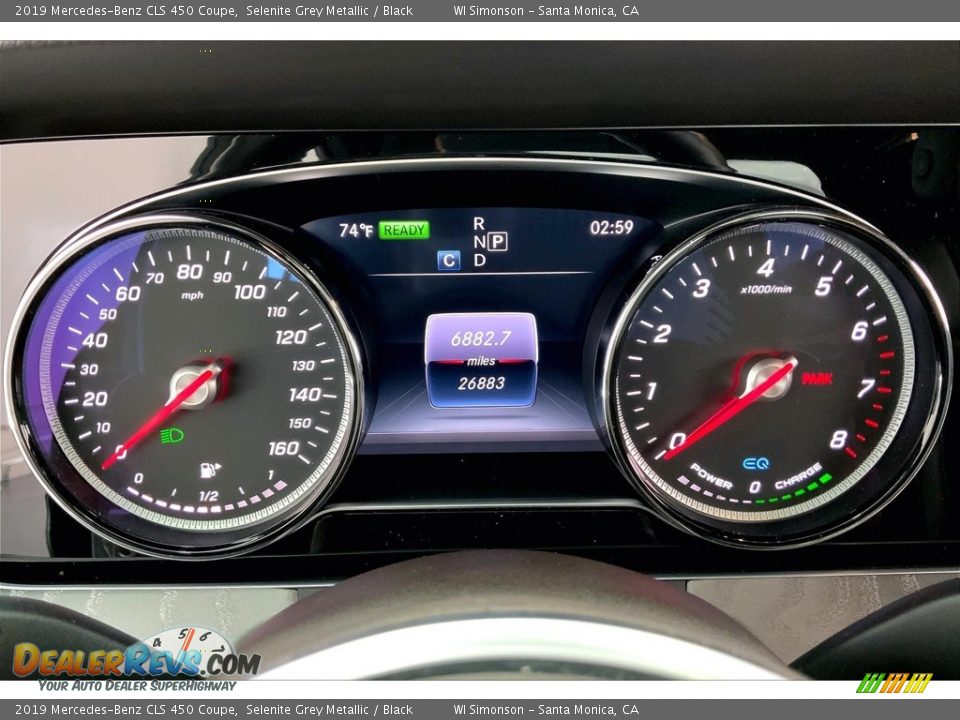Click the tachometer center hub
This screenshot has height=720, width=960.
click(769, 378)
